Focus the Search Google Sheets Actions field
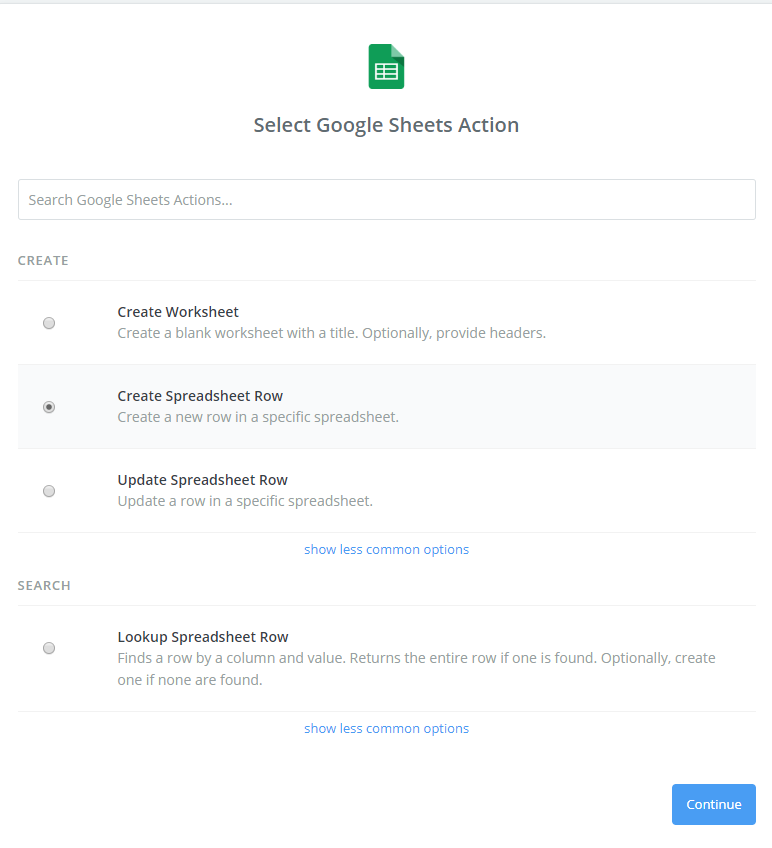The width and height of the screenshot is (772, 848). tap(387, 200)
